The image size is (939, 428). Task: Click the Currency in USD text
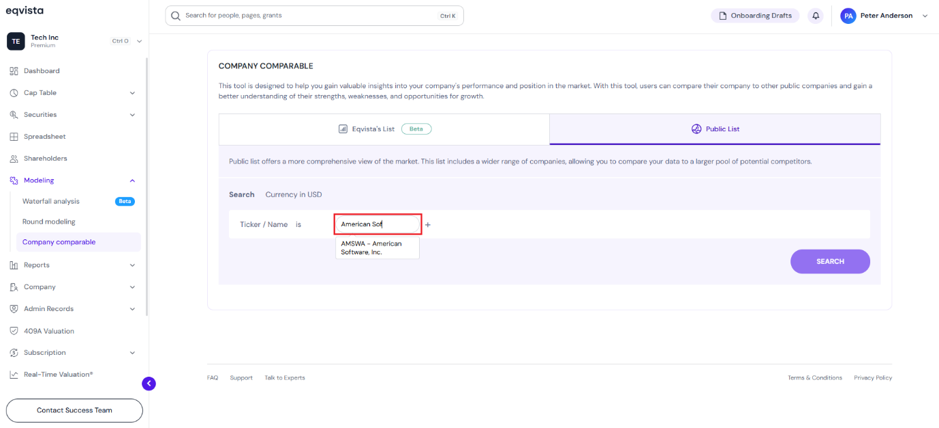(x=294, y=195)
